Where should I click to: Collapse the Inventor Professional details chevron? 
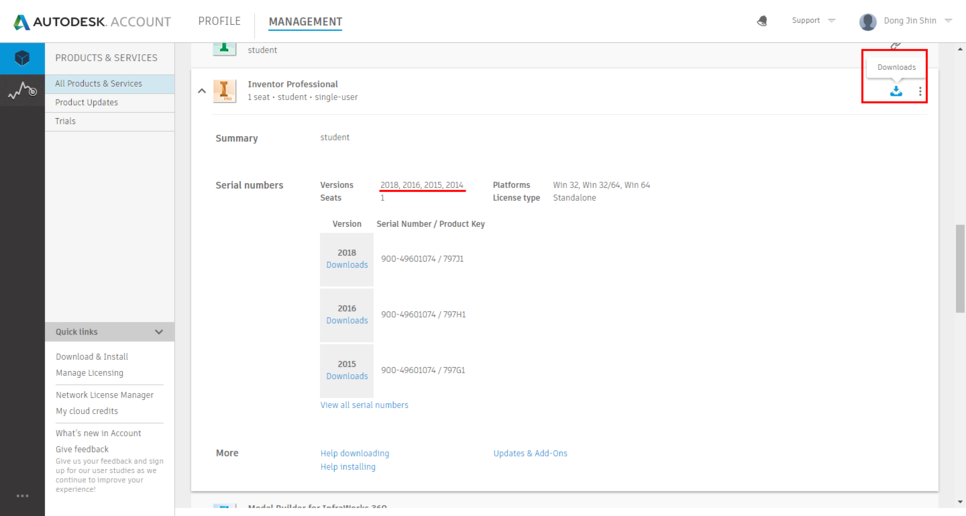pos(201,91)
